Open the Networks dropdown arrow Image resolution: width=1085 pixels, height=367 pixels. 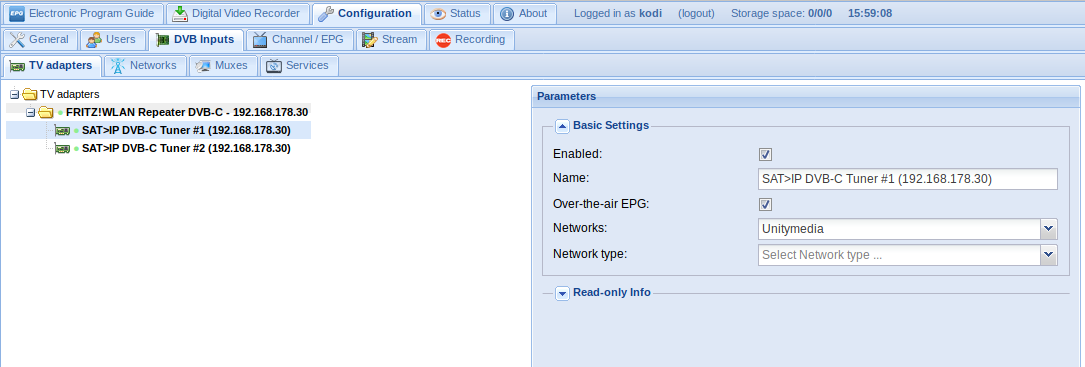[x=1049, y=229]
